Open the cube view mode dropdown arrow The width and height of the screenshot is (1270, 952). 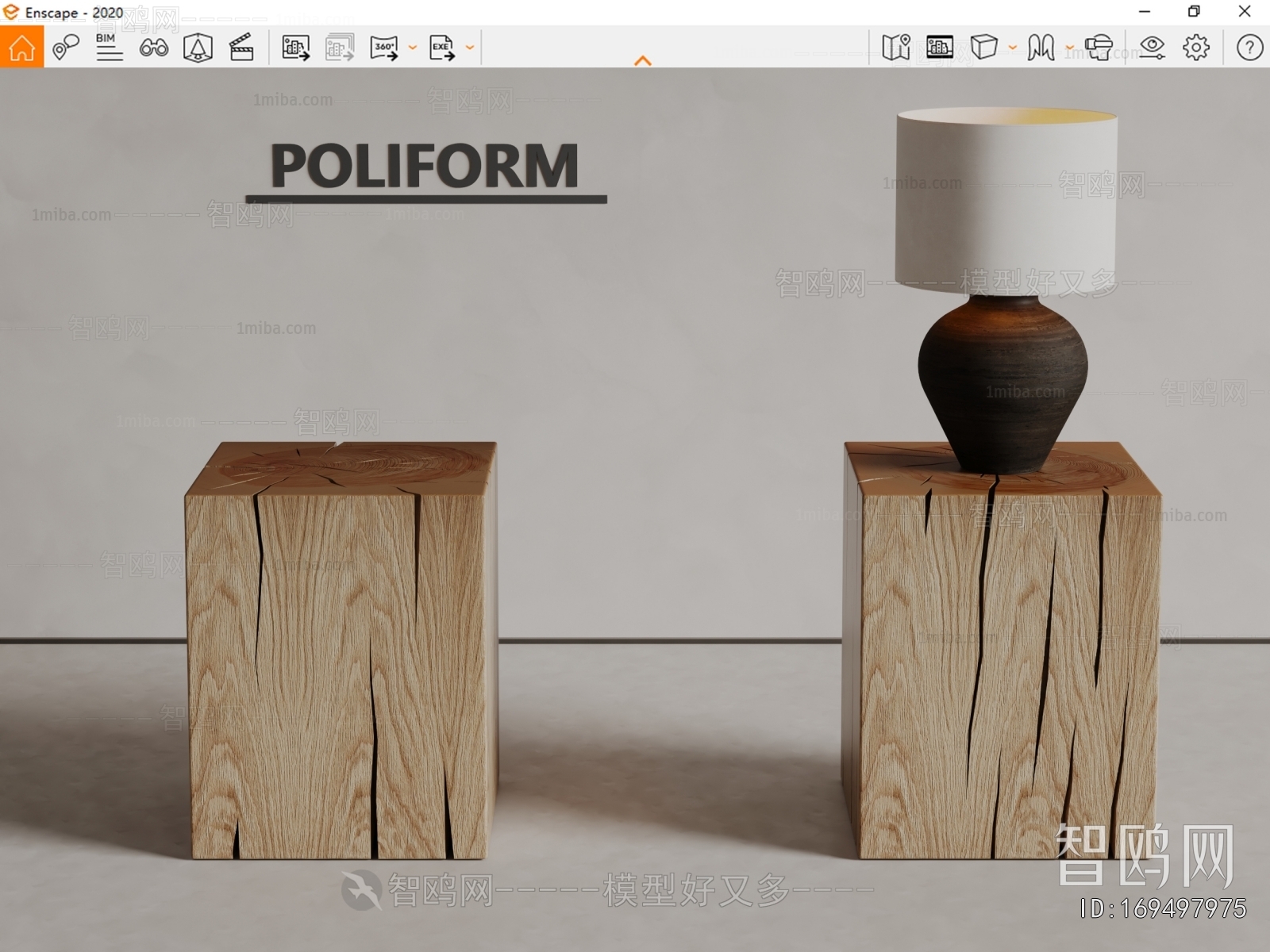(1012, 48)
